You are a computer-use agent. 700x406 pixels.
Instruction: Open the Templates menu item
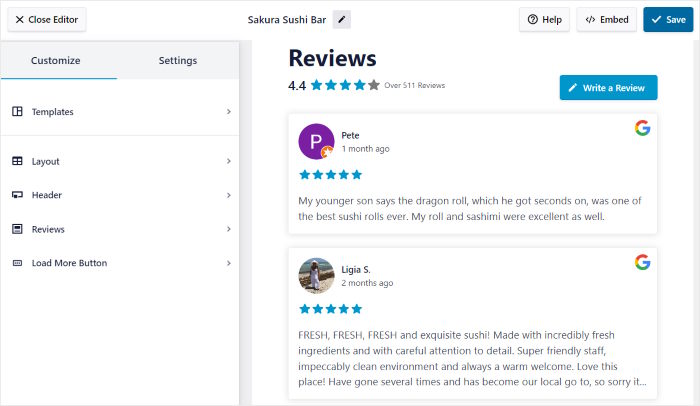[120, 112]
